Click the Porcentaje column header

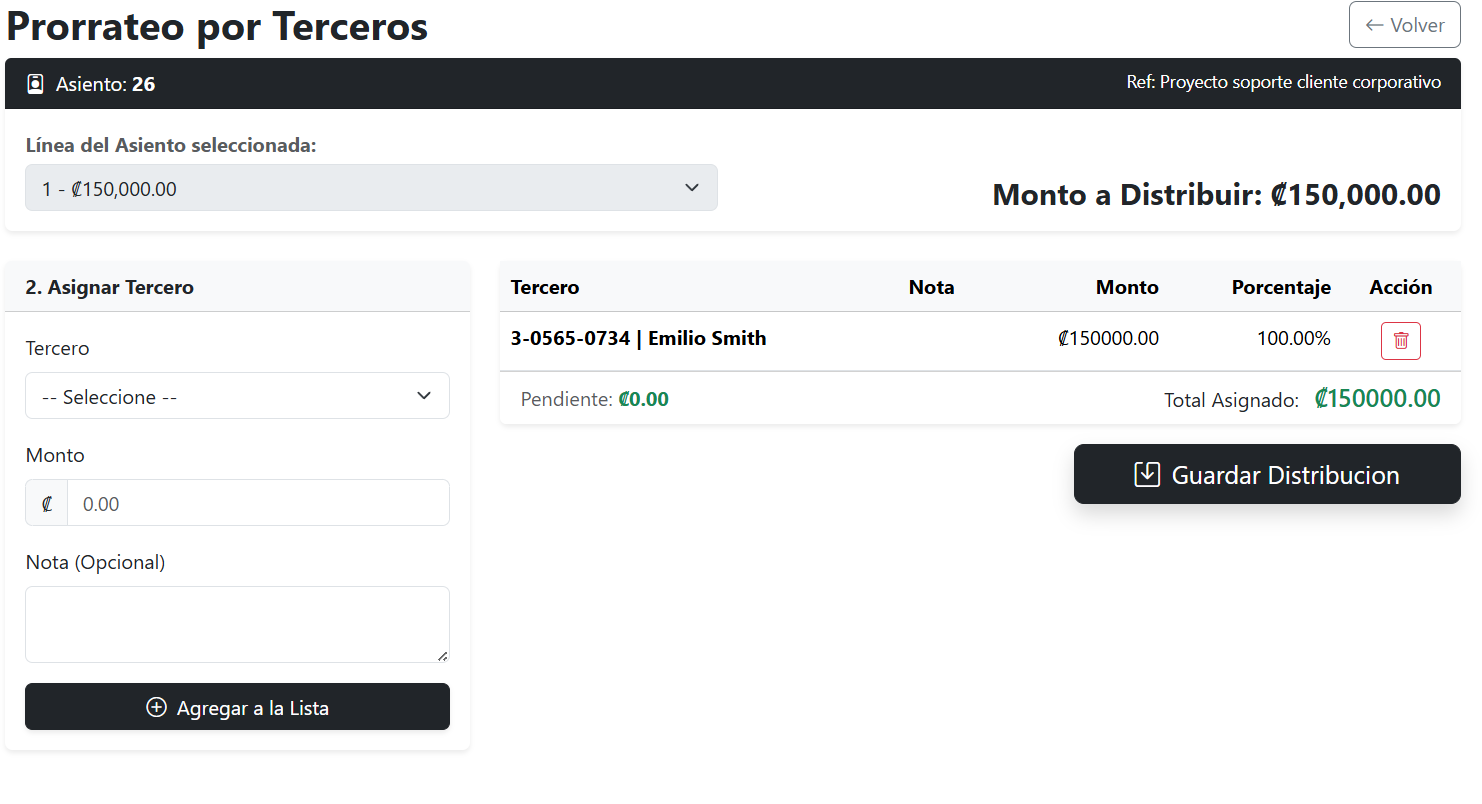click(1280, 288)
